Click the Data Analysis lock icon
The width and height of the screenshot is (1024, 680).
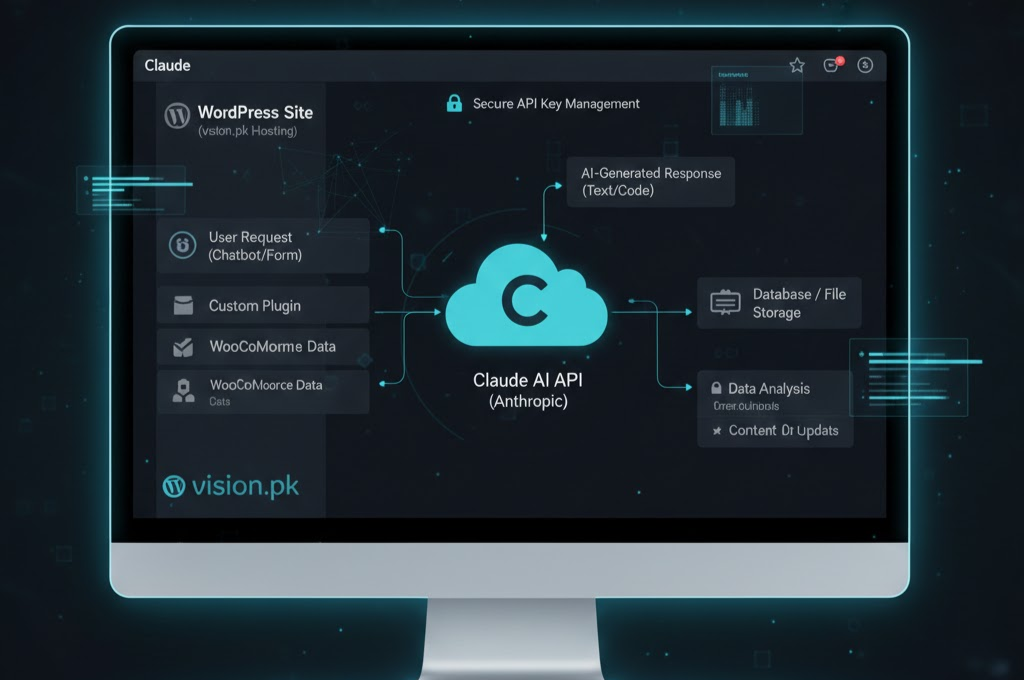click(716, 388)
